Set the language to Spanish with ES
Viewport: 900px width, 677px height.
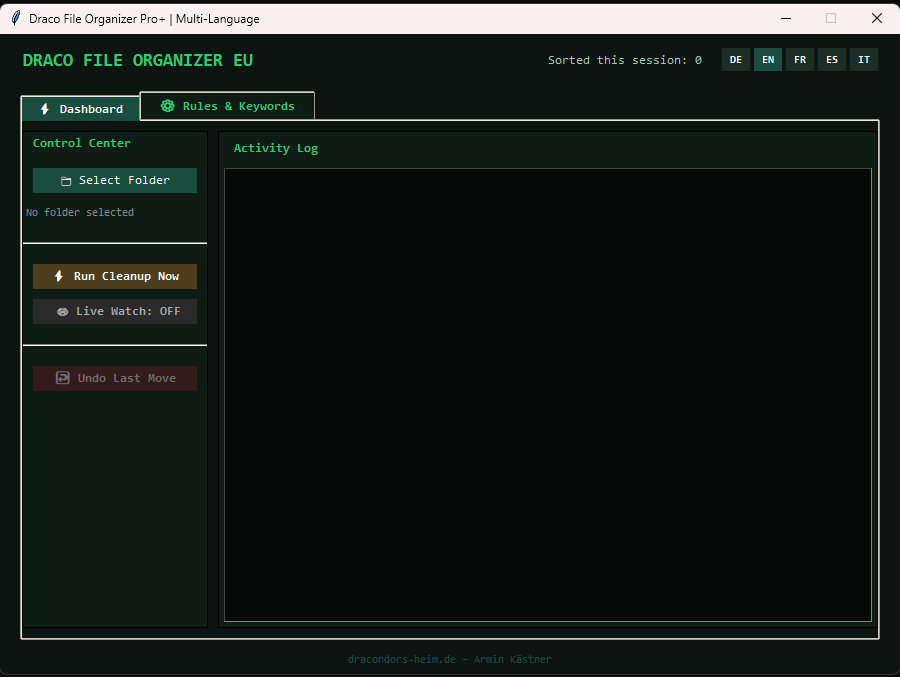click(x=832, y=60)
